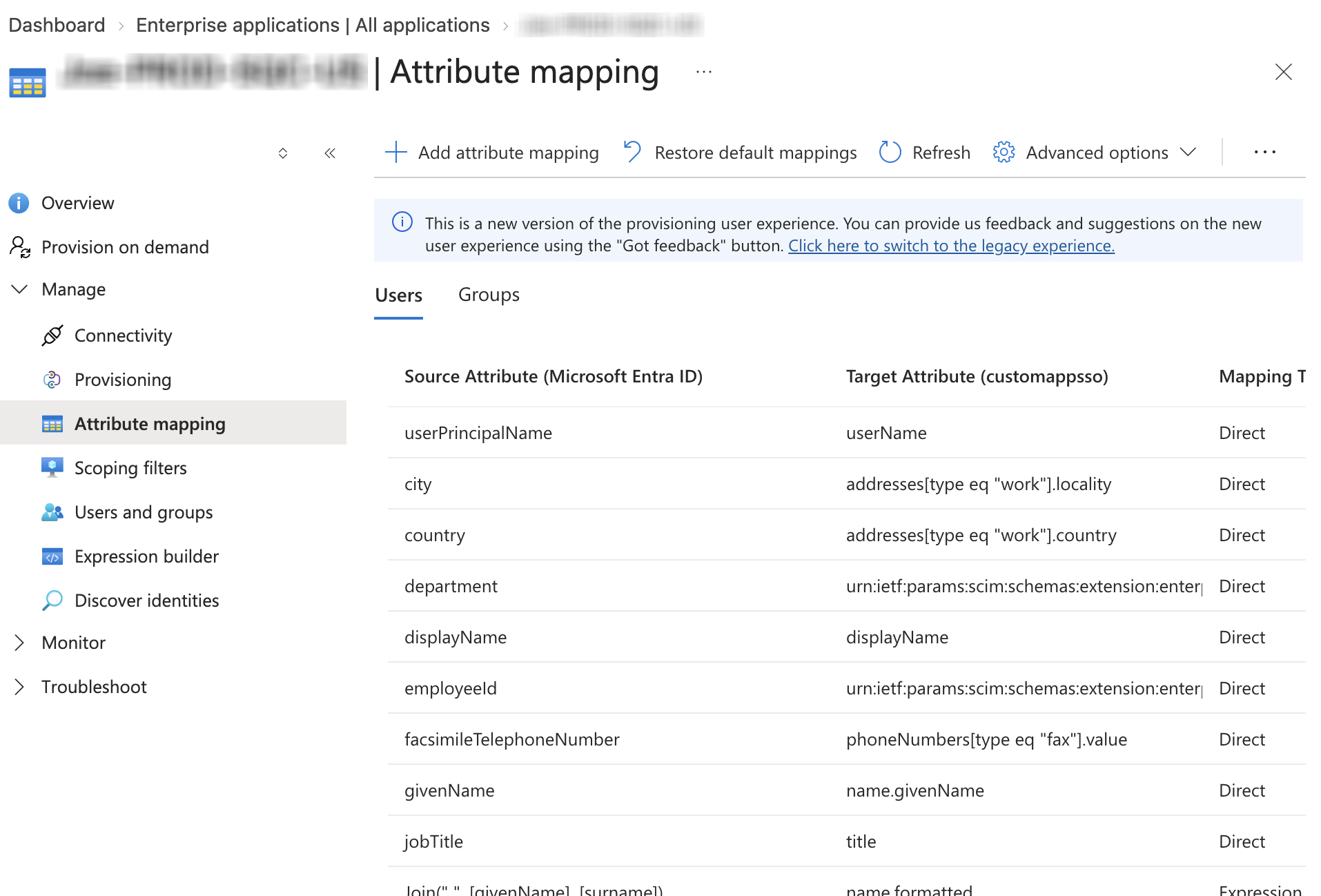This screenshot has height=896, width=1321.
Task: Click Add attribute mapping button label
Action: [508, 153]
